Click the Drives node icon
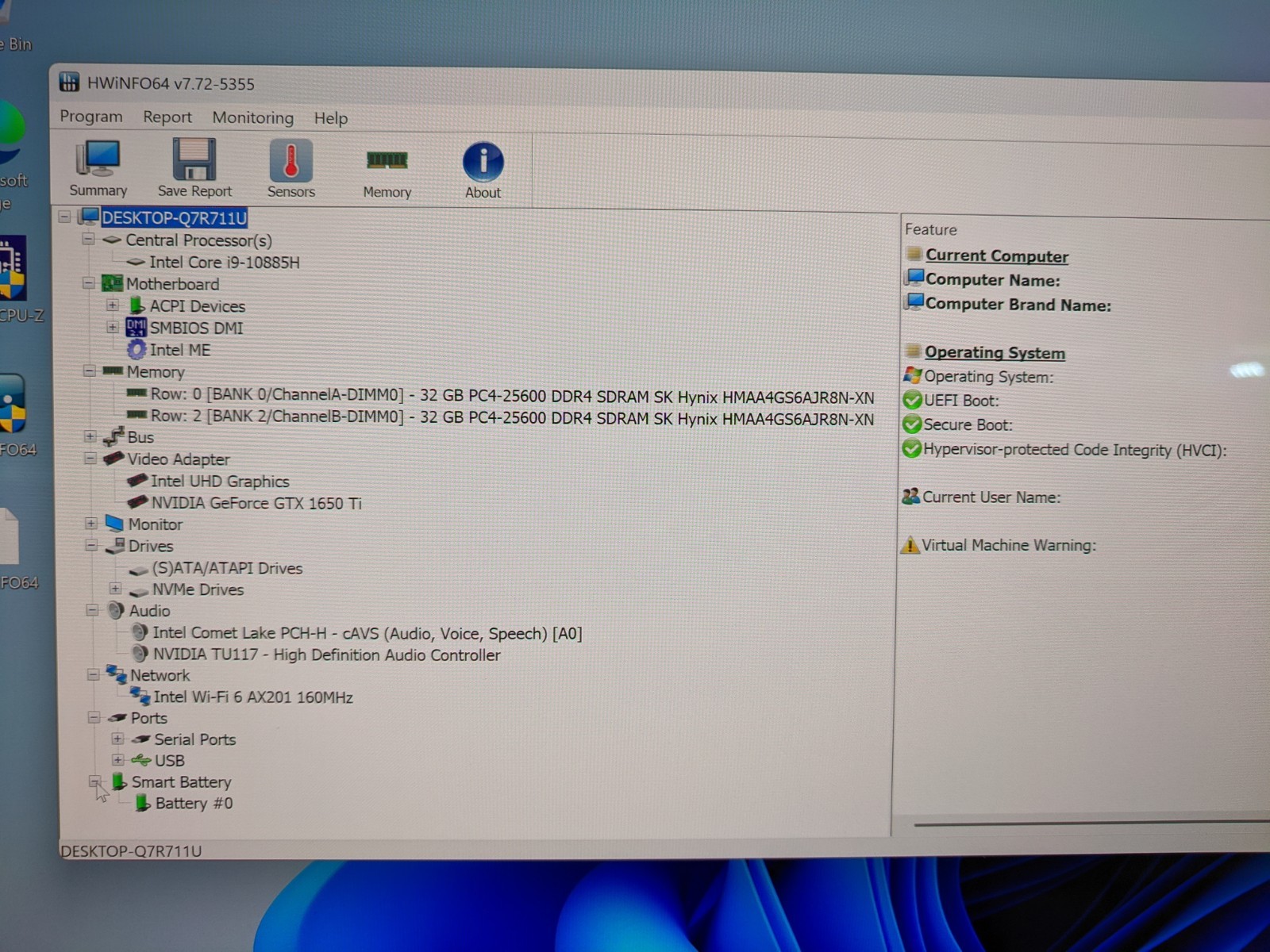The width and height of the screenshot is (1270, 952). [x=116, y=545]
